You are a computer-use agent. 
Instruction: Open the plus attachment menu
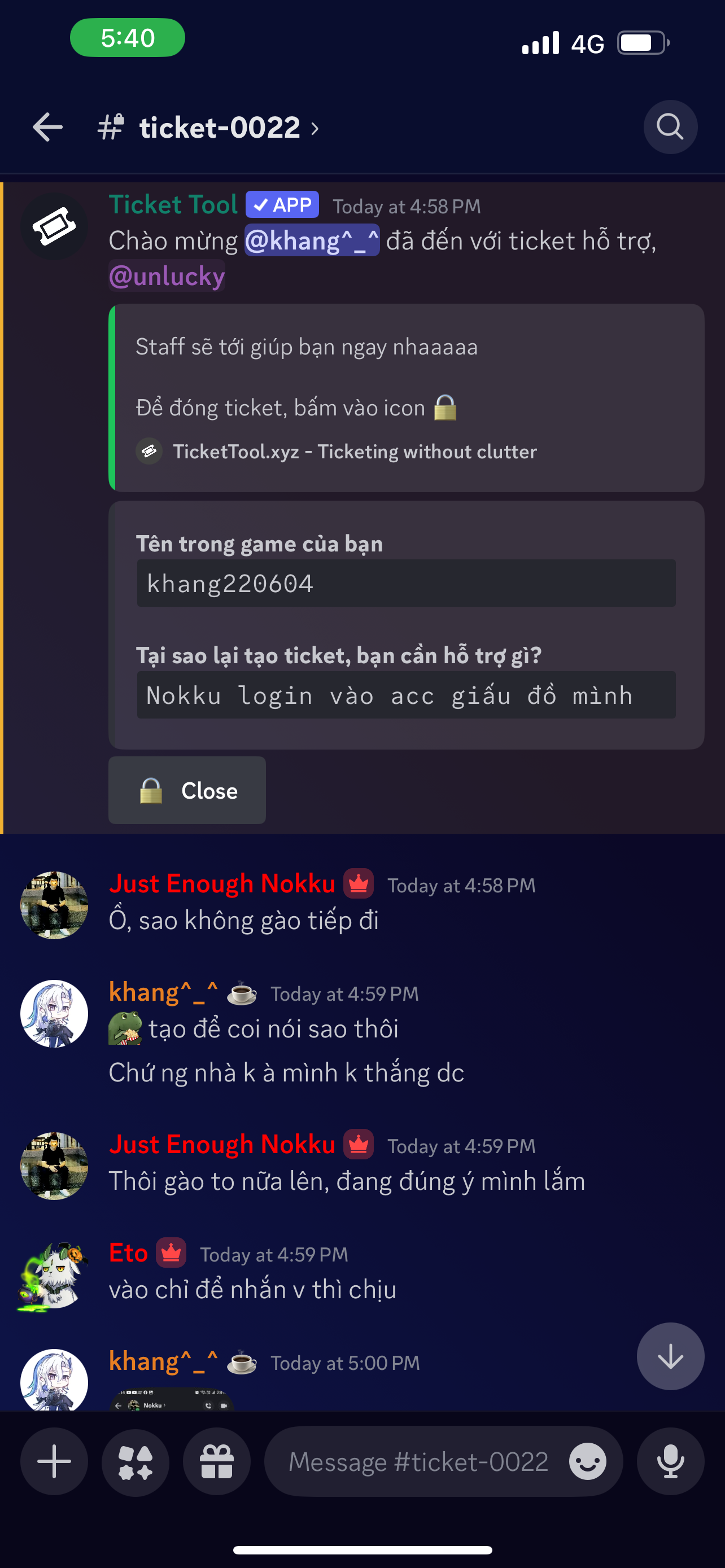(x=54, y=1461)
